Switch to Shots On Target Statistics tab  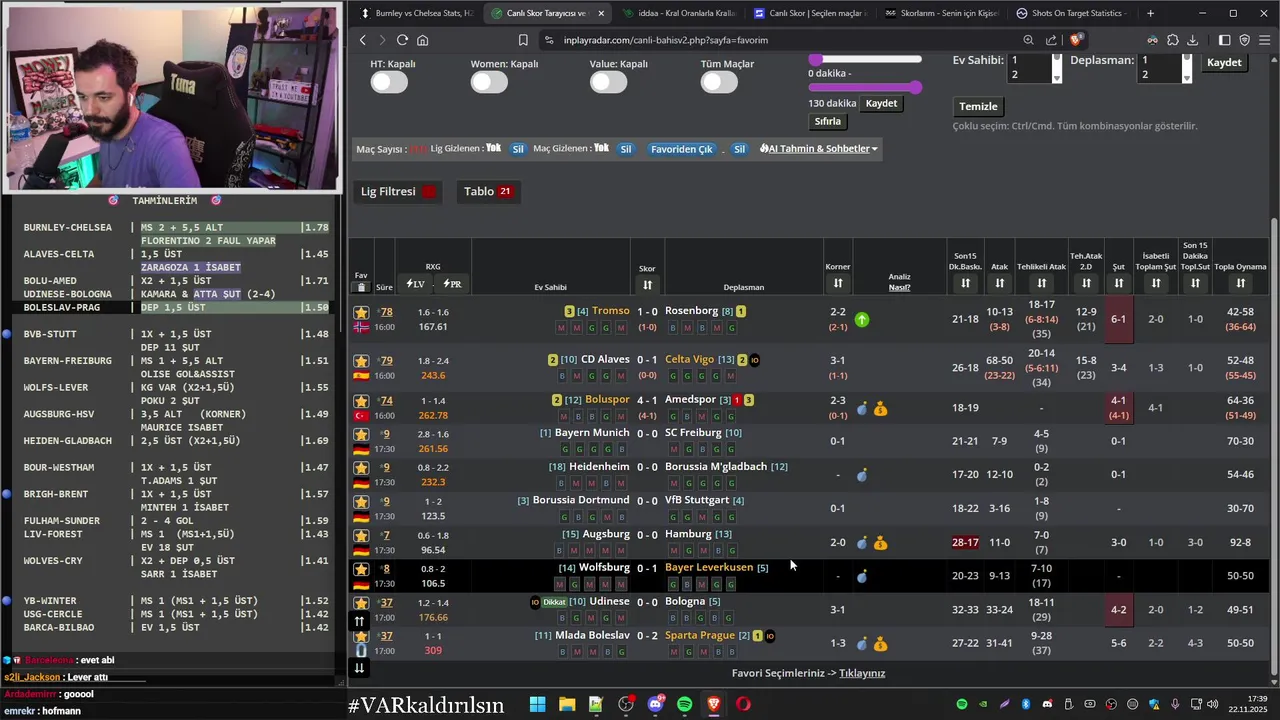1072,13
